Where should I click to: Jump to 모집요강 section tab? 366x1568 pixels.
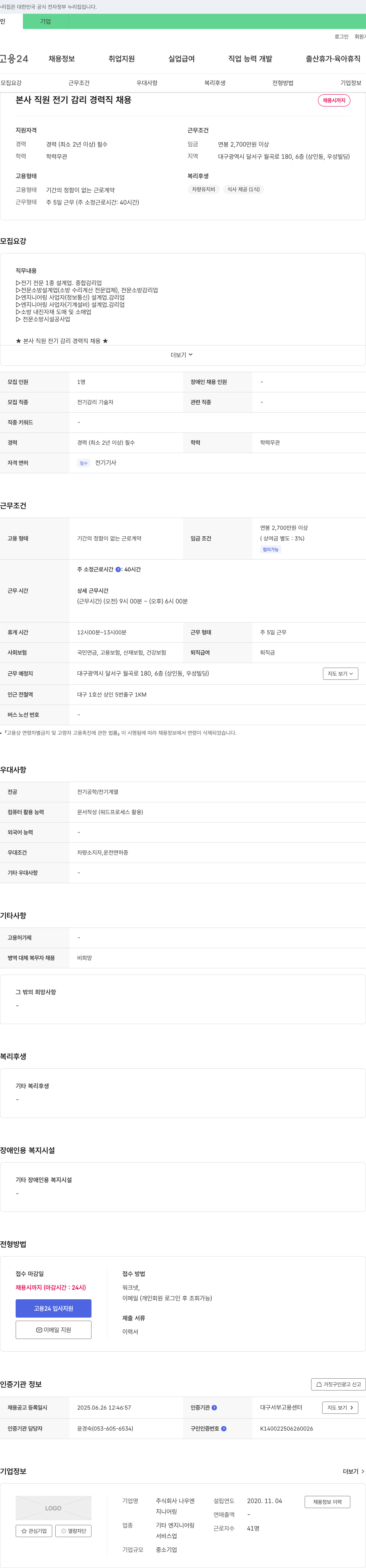11,83
